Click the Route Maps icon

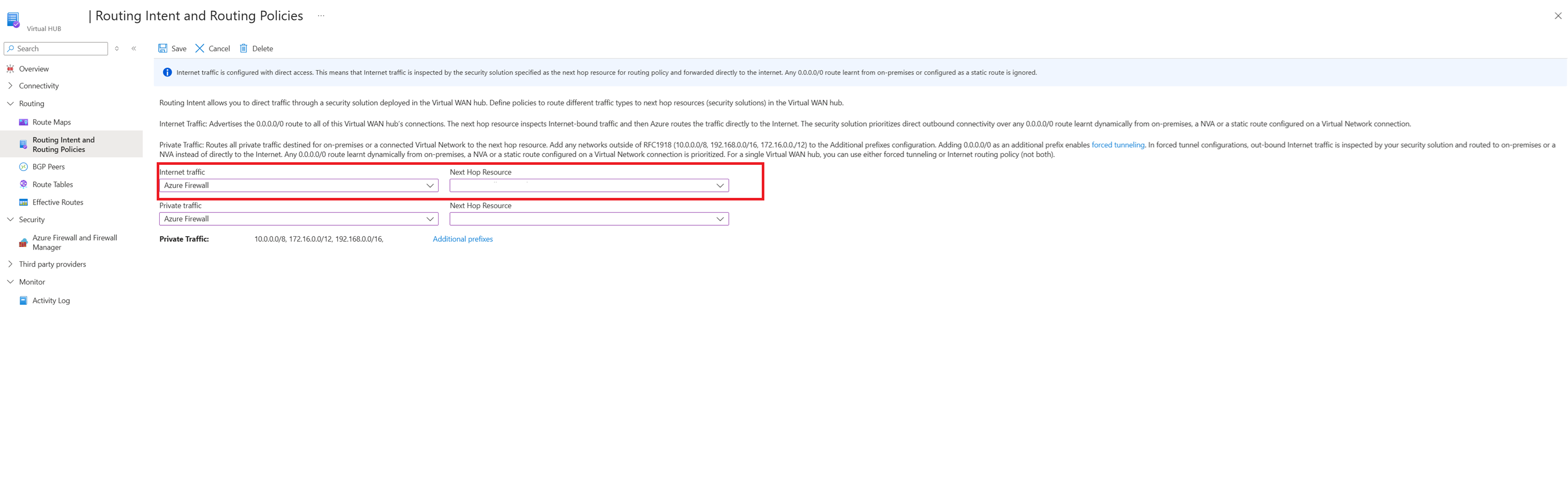24,122
